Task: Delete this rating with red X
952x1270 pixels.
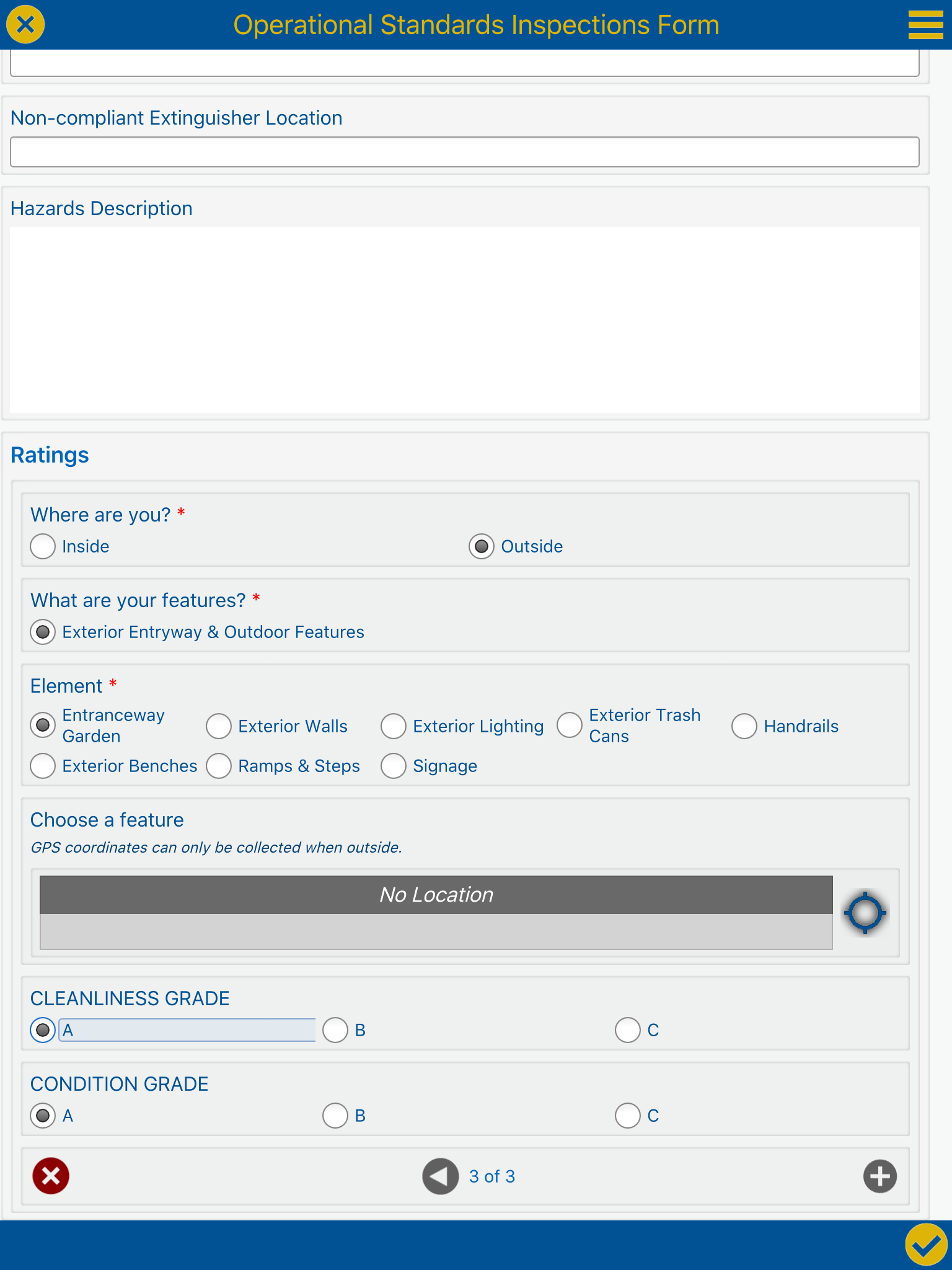Action: 51,1176
